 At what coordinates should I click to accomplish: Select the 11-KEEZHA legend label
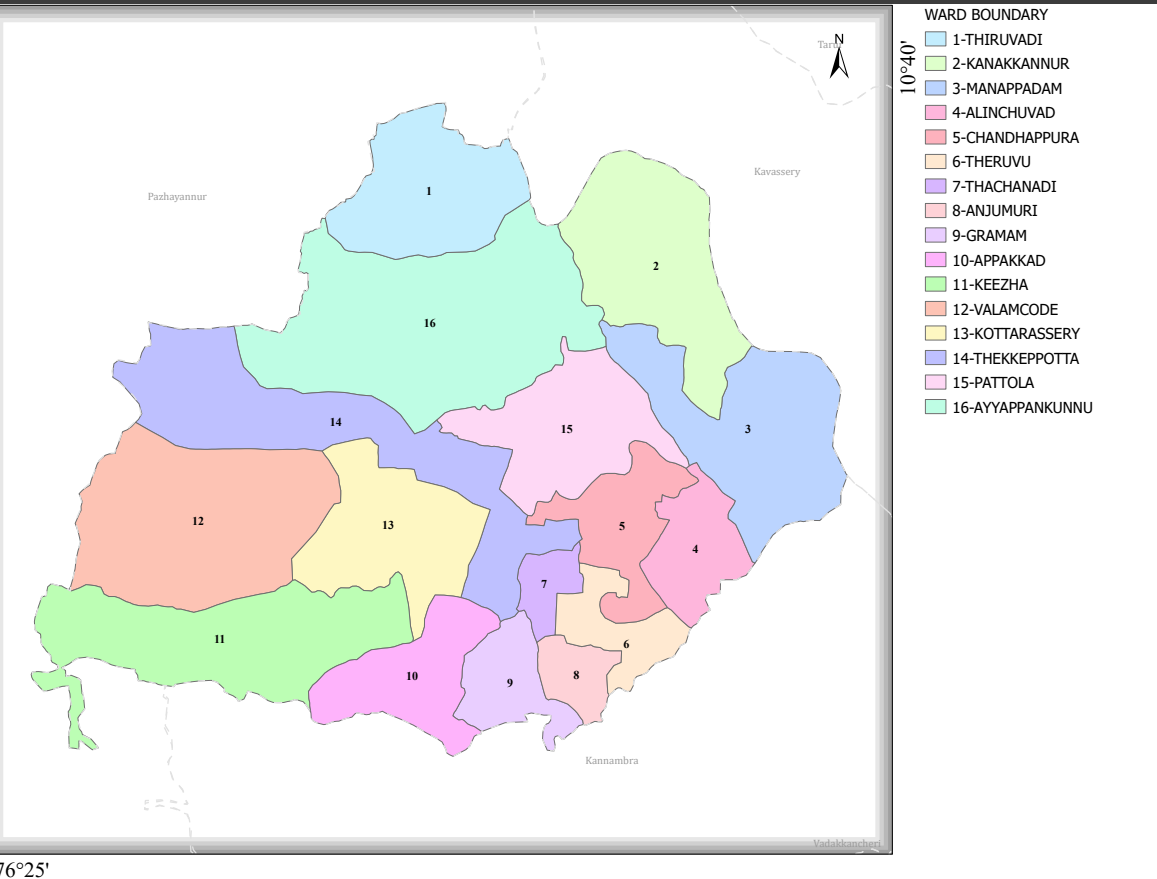coord(990,285)
